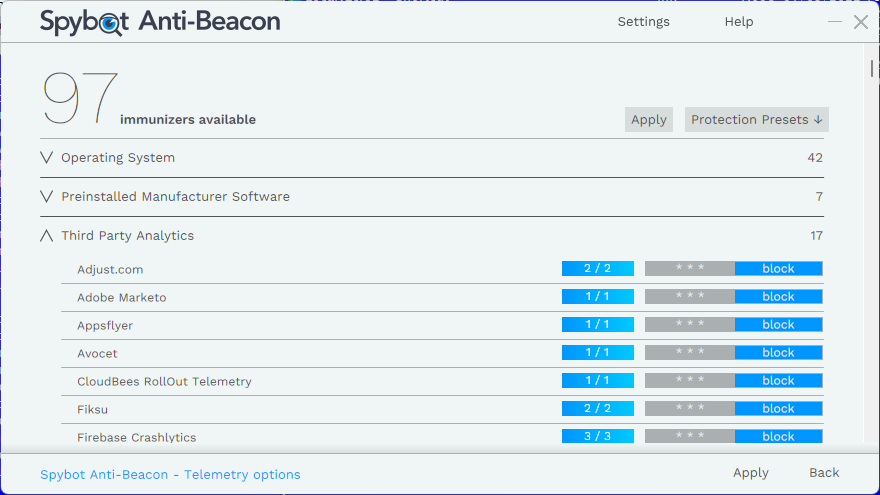Viewport: 880px width, 495px height.
Task: Open Spybot Anti-Beacon Telemetry options link
Action: coord(170,475)
